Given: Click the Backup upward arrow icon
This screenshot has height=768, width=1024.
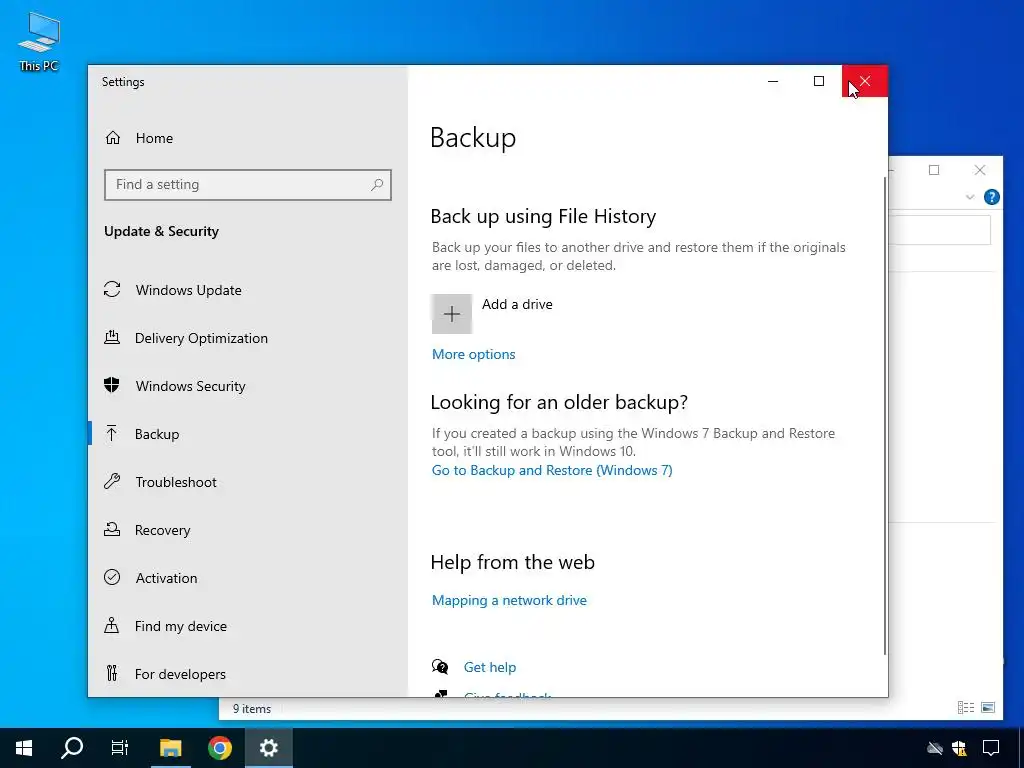Looking at the screenshot, I should click(x=112, y=433).
